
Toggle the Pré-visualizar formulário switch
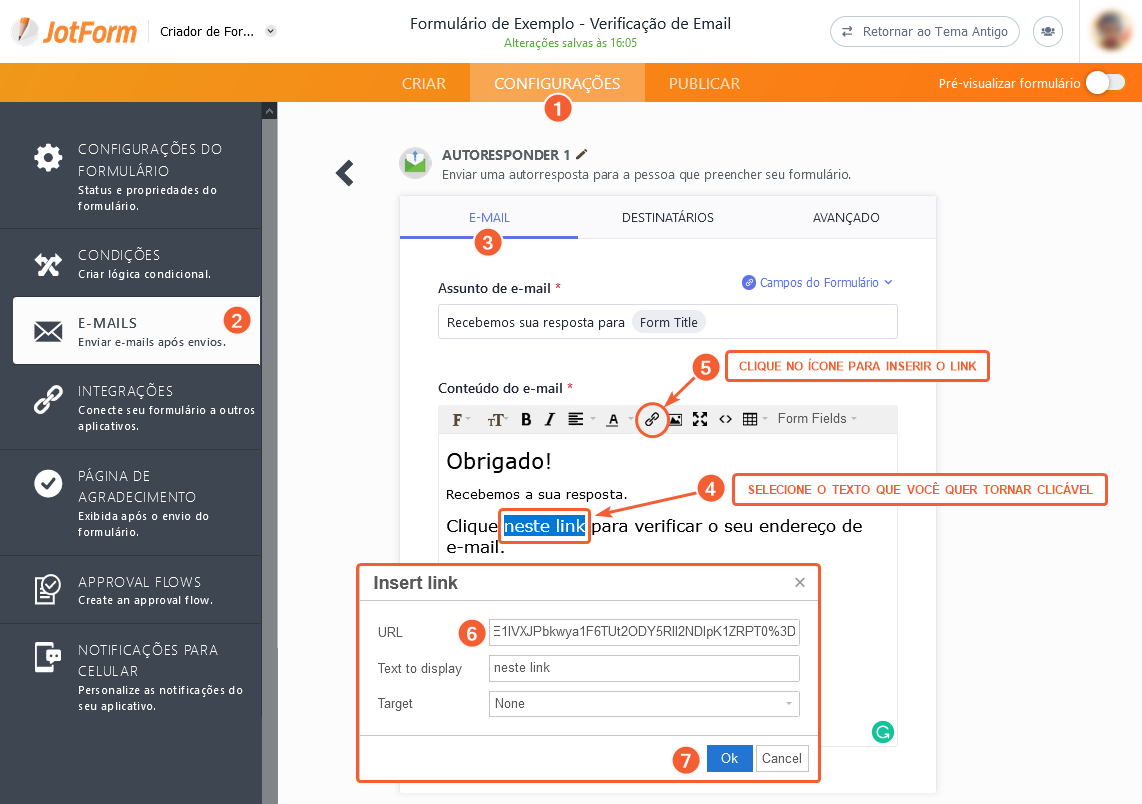(x=1105, y=83)
